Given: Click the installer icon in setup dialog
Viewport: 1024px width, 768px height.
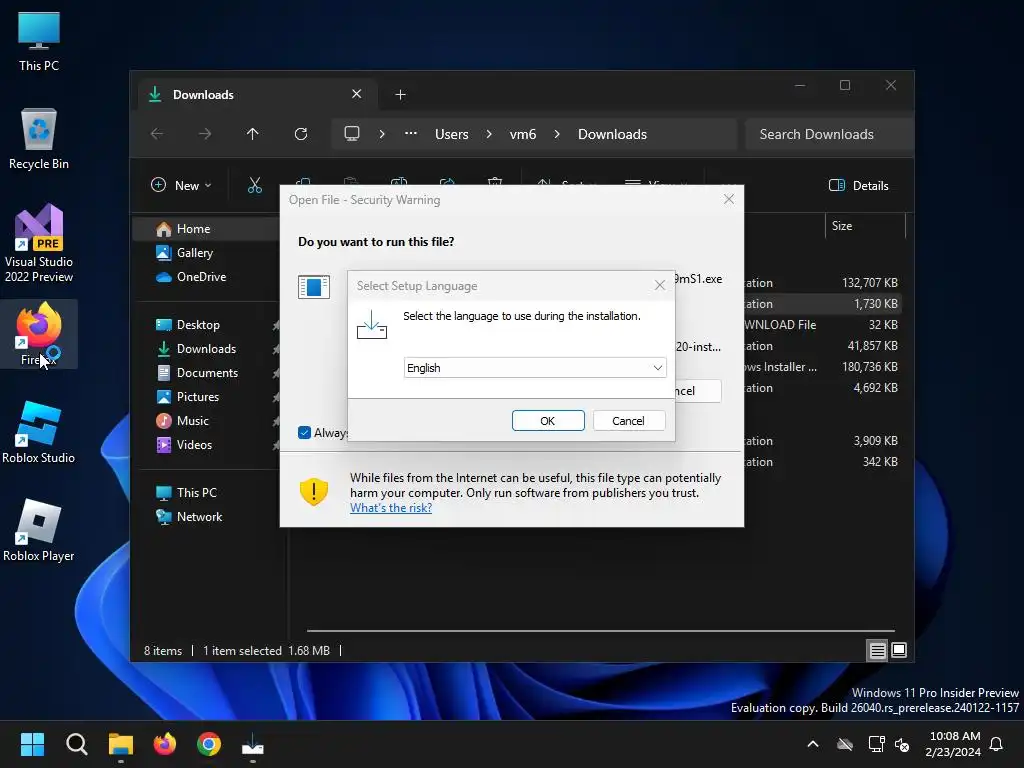Looking at the screenshot, I should (x=372, y=325).
